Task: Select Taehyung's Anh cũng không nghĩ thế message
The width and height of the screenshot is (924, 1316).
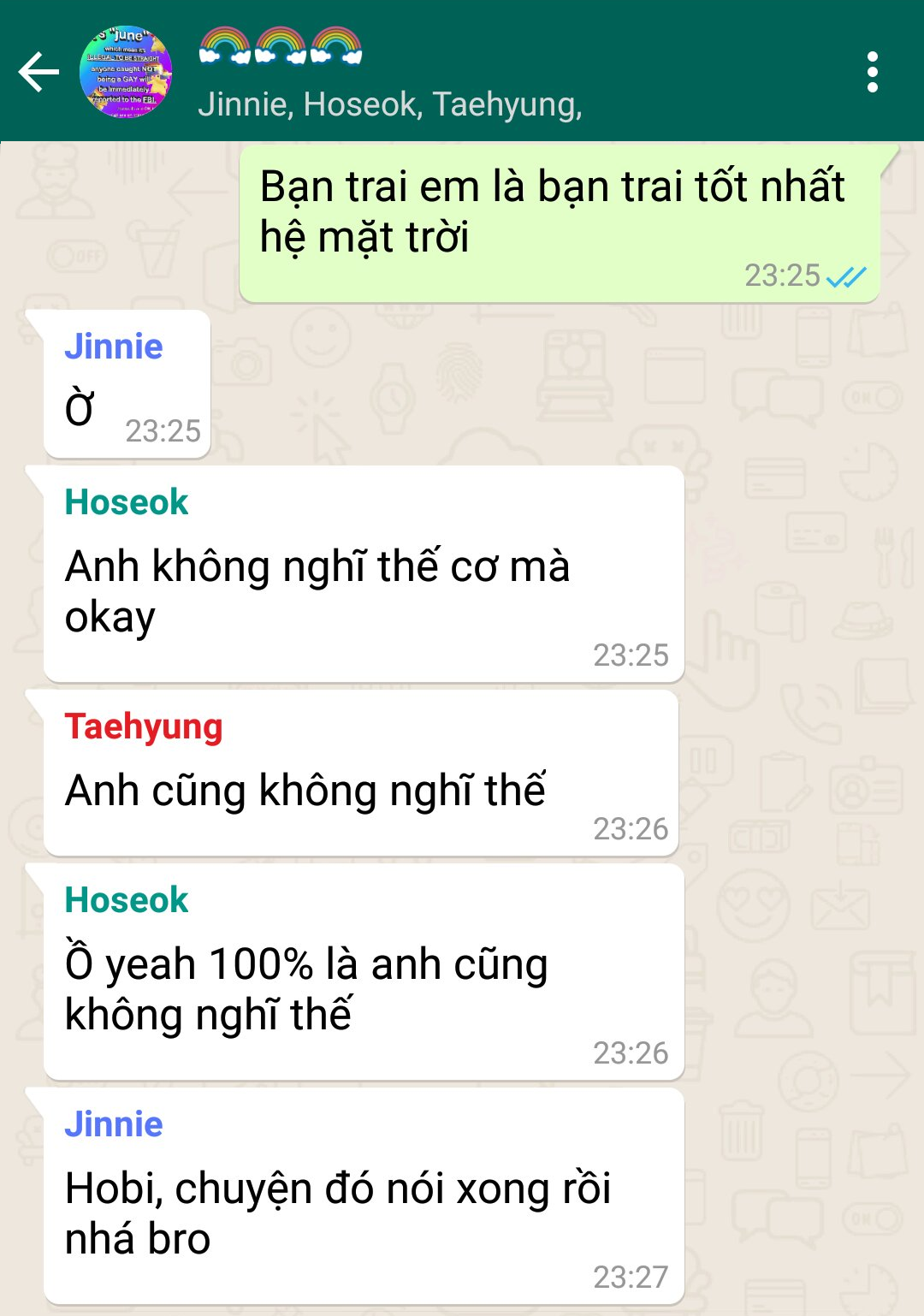Action: point(361,773)
